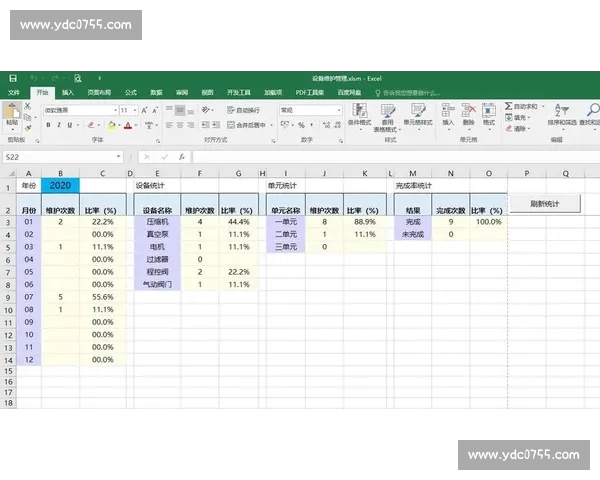Viewport: 600px width, 480px height.
Task: Toggle Italic formatting
Action: 59,125
